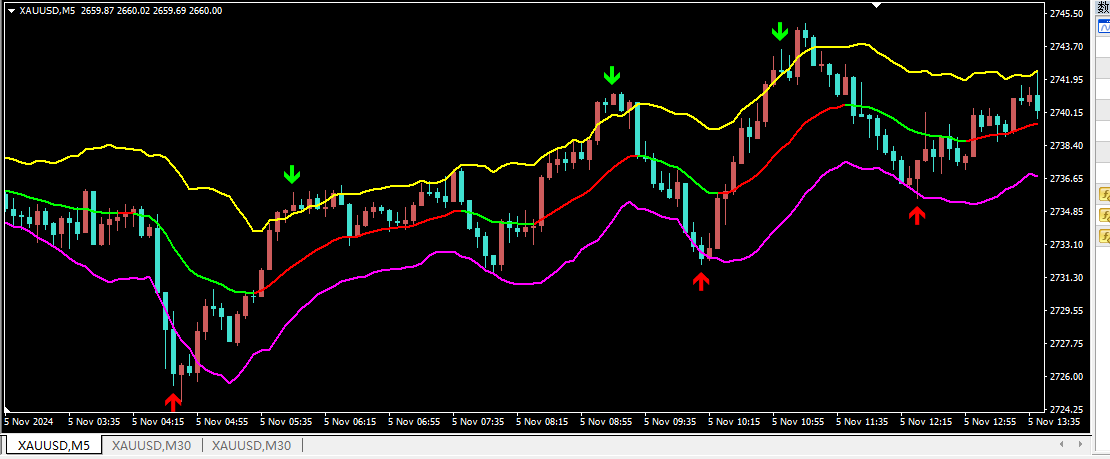Image resolution: width=1110 pixels, height=459 pixels.
Task: Click the 2734.85 price scale label
Action: 1068,211
